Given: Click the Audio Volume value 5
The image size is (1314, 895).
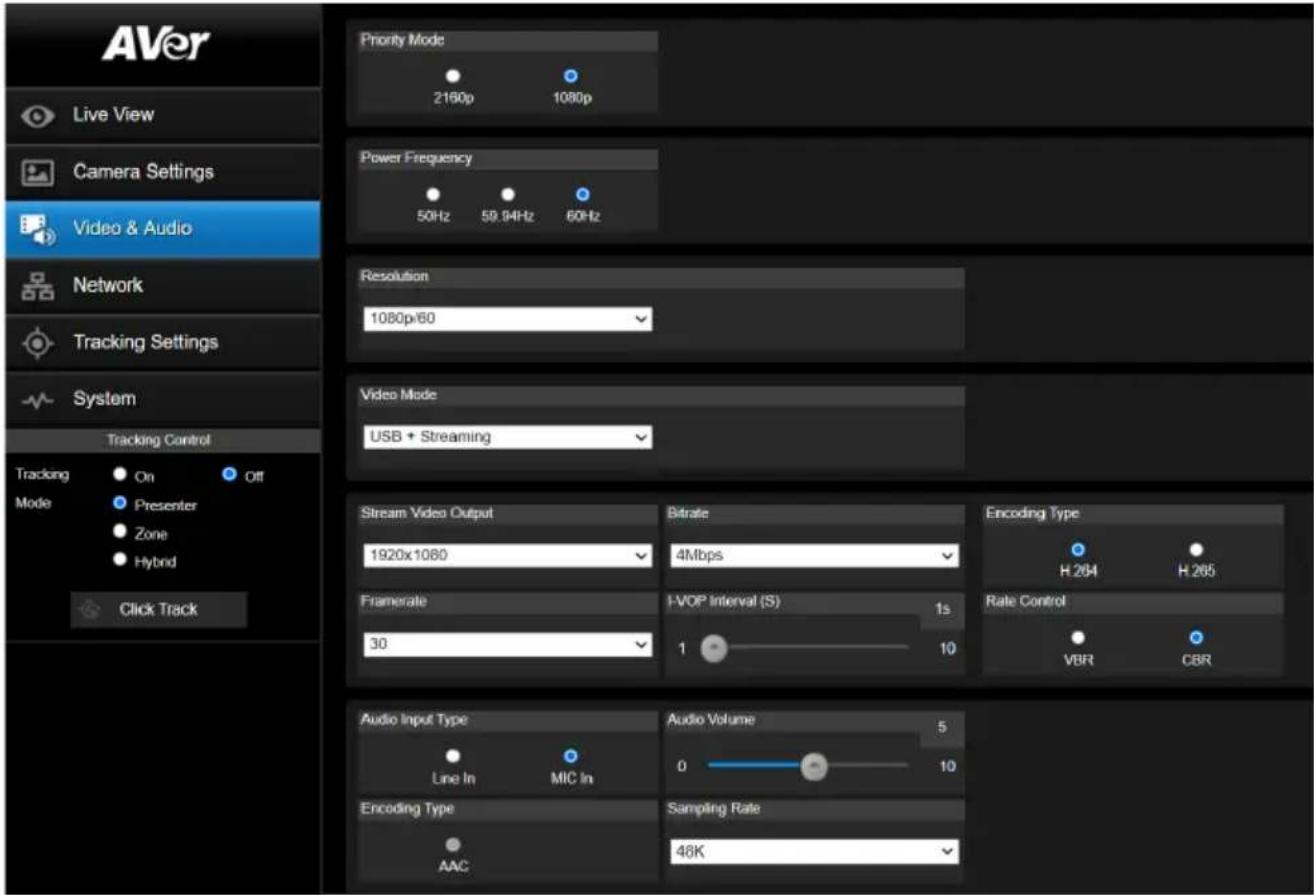Looking at the screenshot, I should [942, 729].
